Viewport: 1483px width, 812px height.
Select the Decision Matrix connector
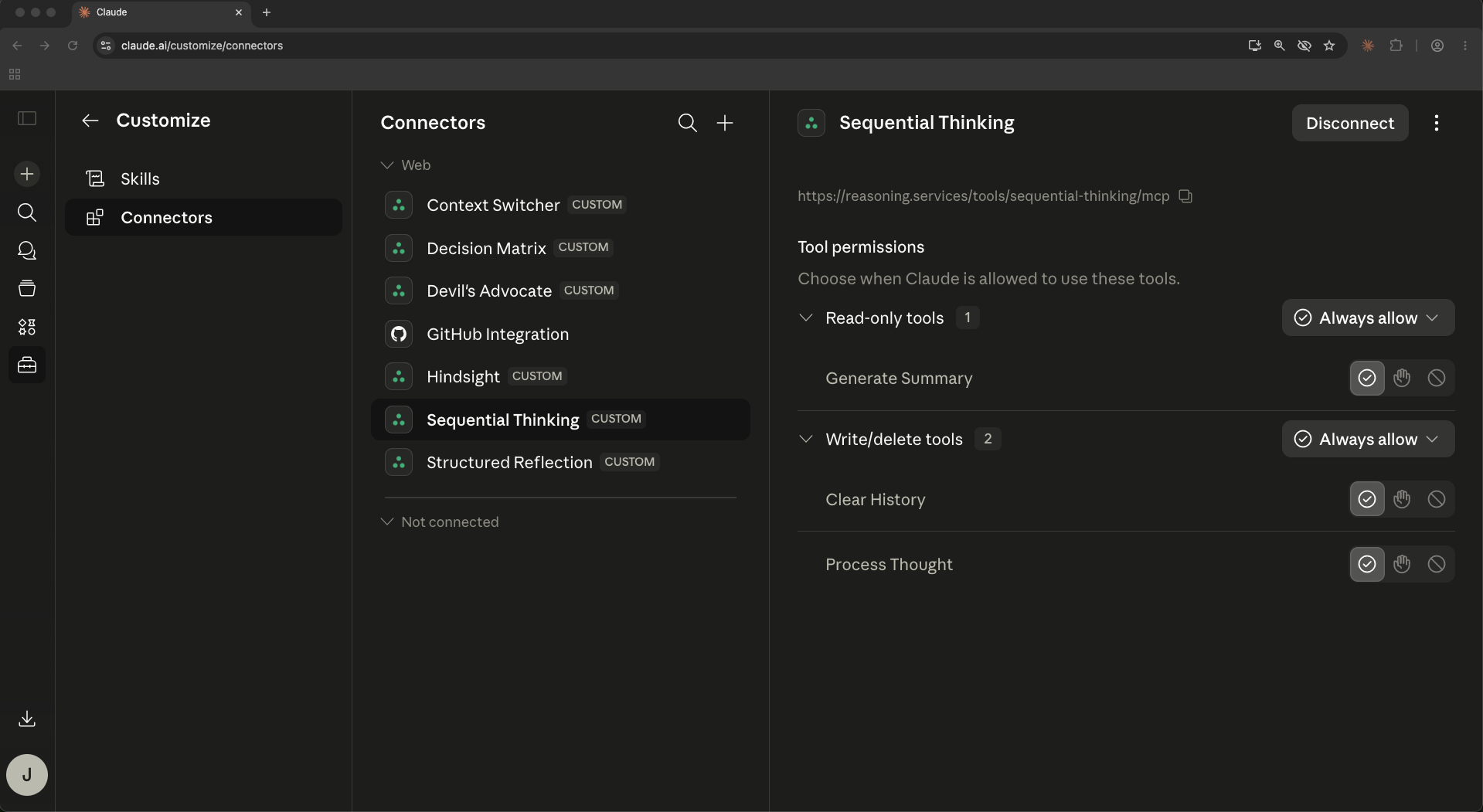click(560, 248)
